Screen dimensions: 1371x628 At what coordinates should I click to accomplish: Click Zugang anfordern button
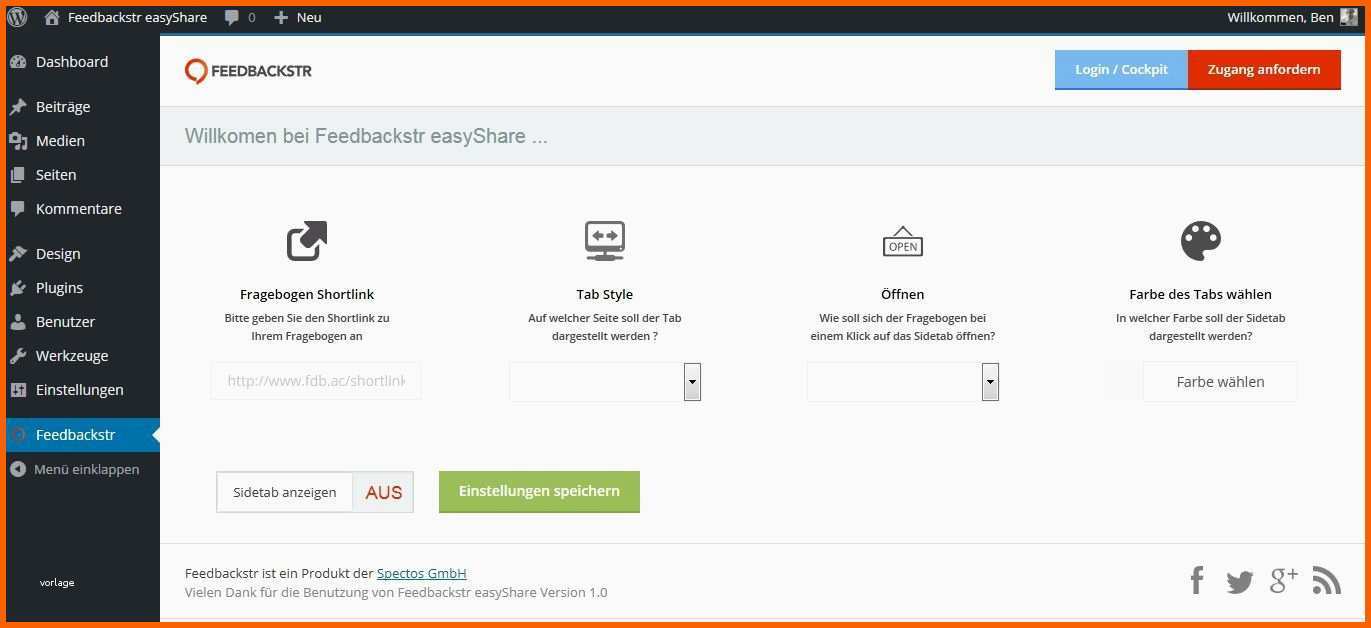click(x=1264, y=70)
